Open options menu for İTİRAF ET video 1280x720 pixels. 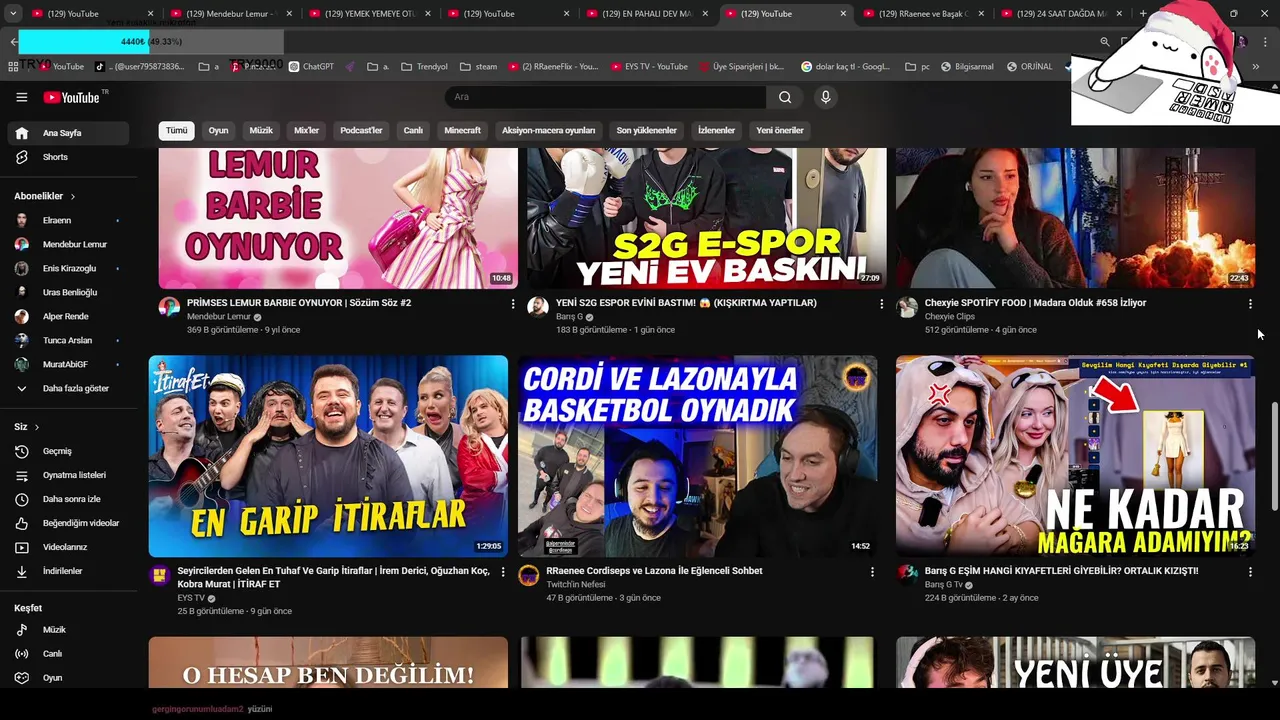[x=503, y=571]
